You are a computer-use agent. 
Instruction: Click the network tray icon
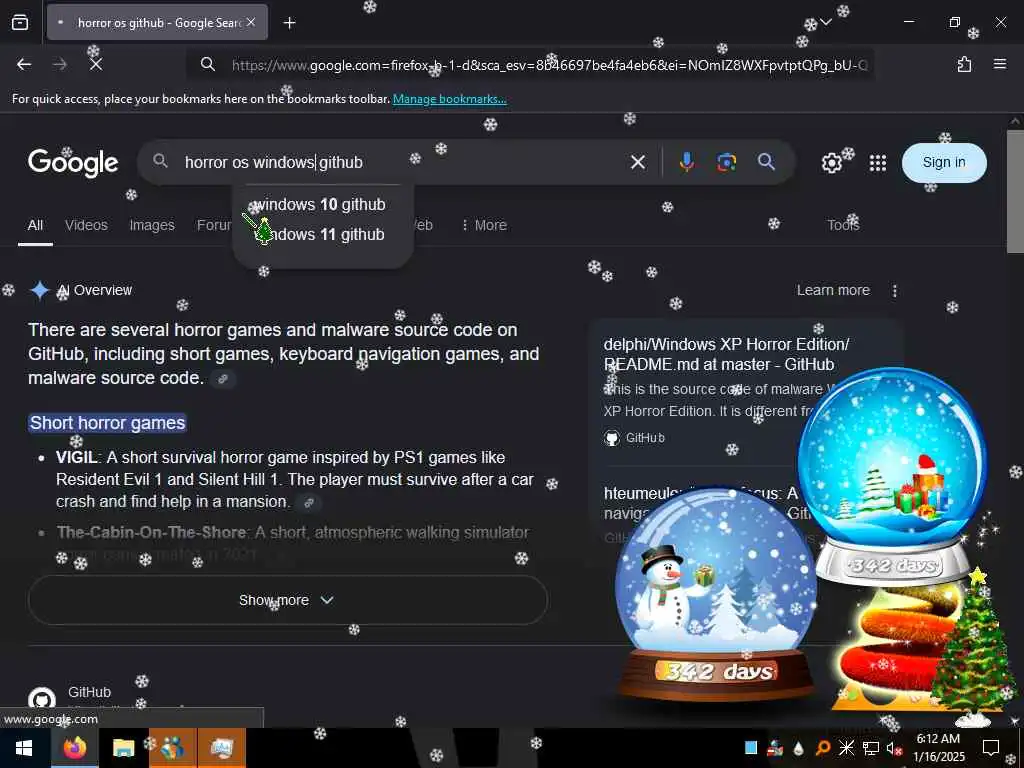coord(870,748)
